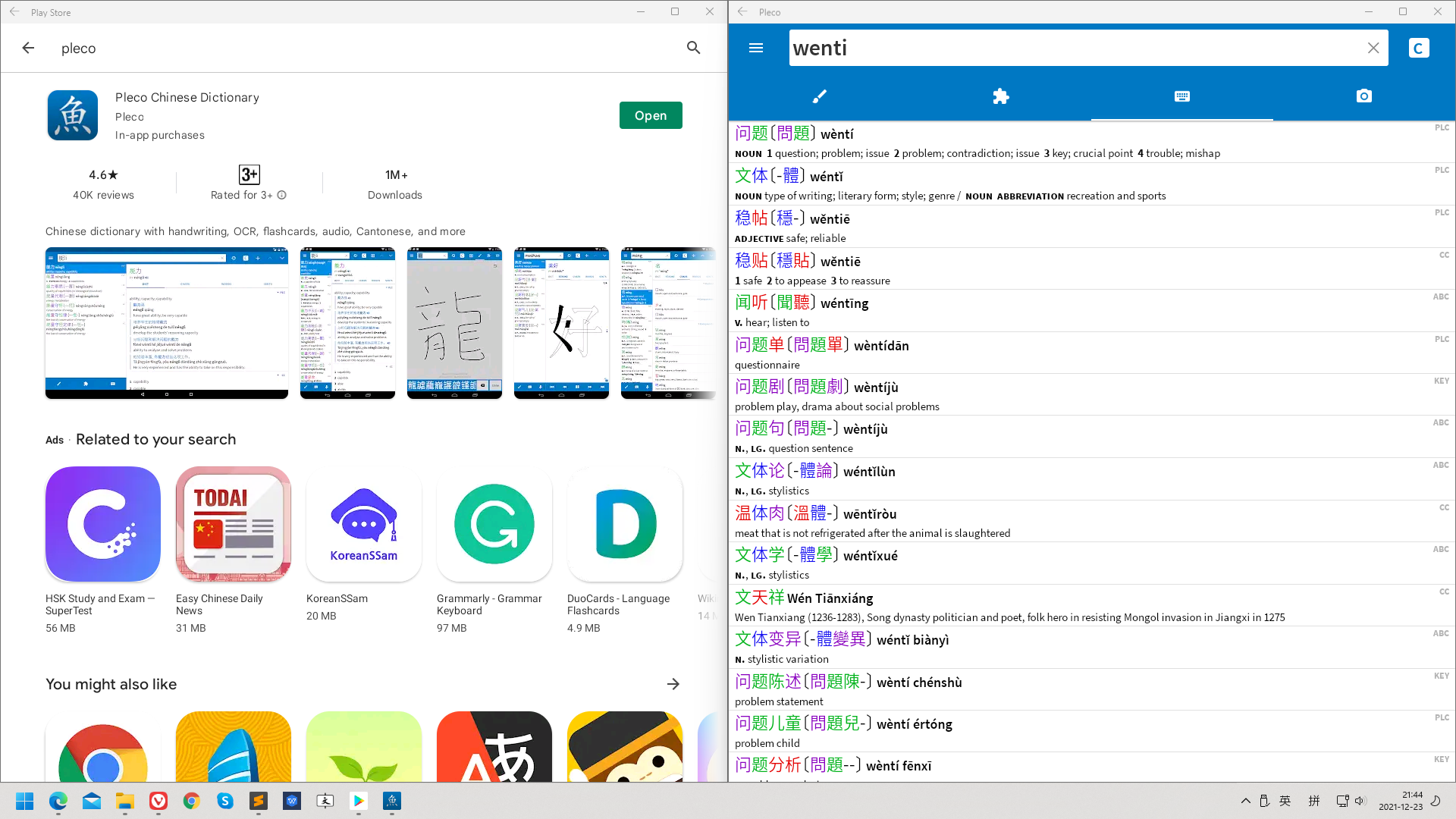Open the monkey mascot app icon
Viewport: 1456px width, 819px height.
click(625, 747)
